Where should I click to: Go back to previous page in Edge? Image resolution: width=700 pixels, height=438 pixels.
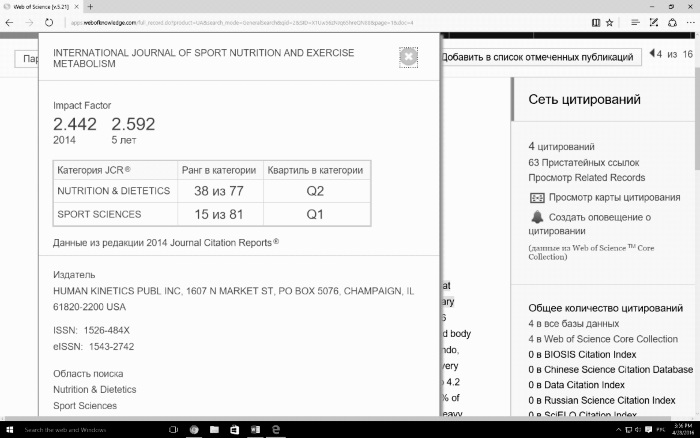click(9, 22)
